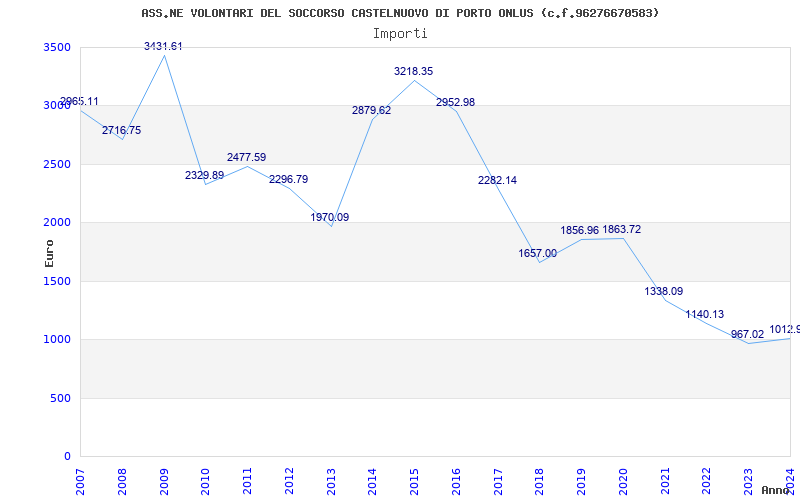The image size is (800, 500).
Task: Select the 967.02 data label
Action: [747, 334]
